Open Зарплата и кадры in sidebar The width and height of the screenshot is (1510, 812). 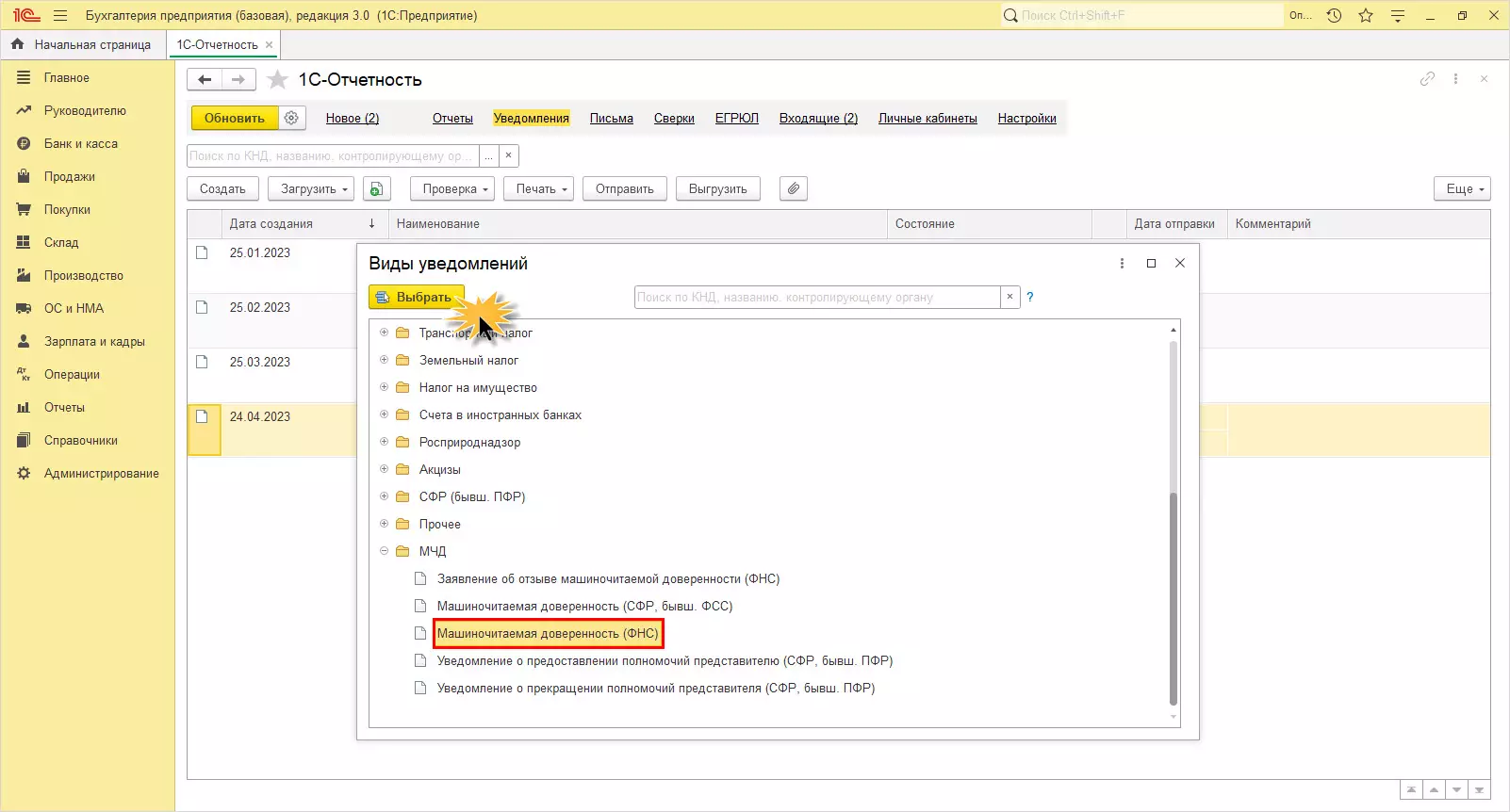click(93, 342)
